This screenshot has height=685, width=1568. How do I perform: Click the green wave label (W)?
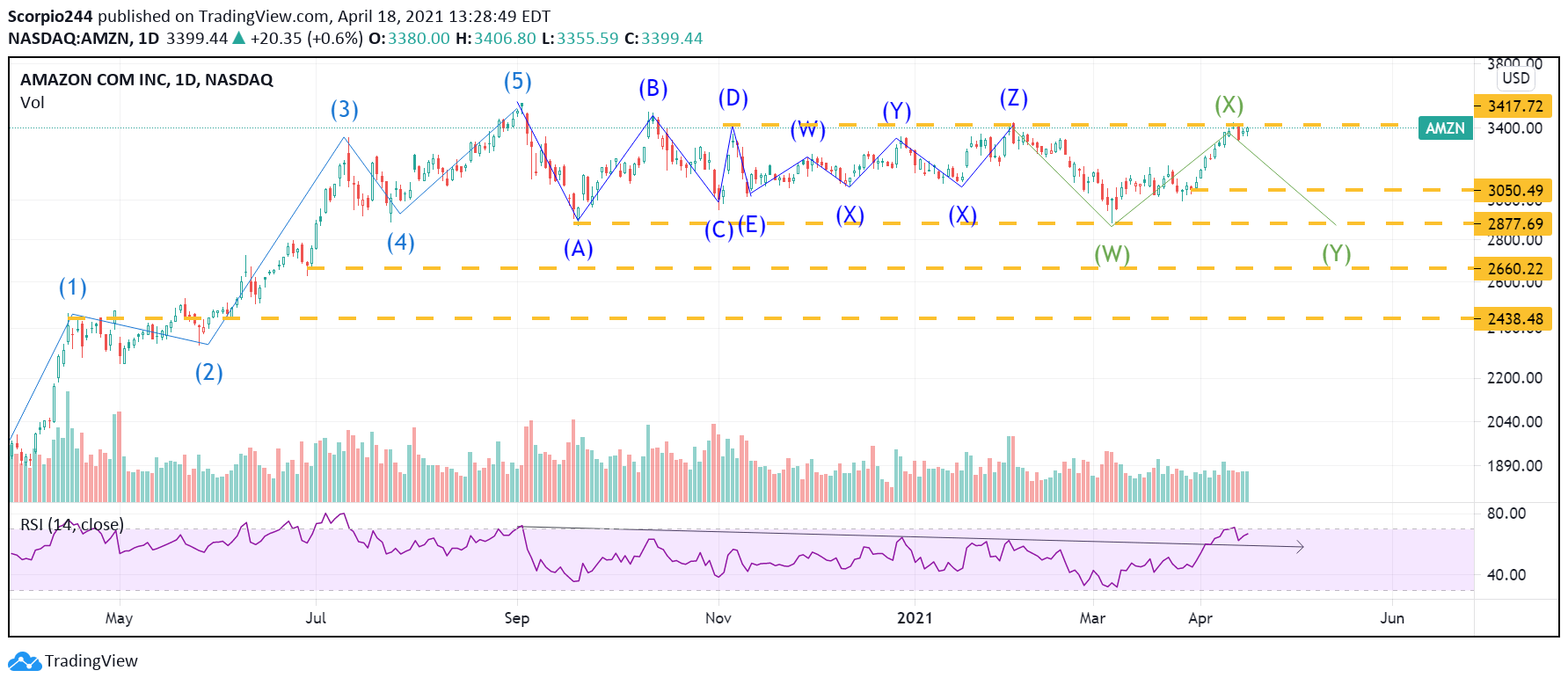pyautogui.click(x=1112, y=255)
